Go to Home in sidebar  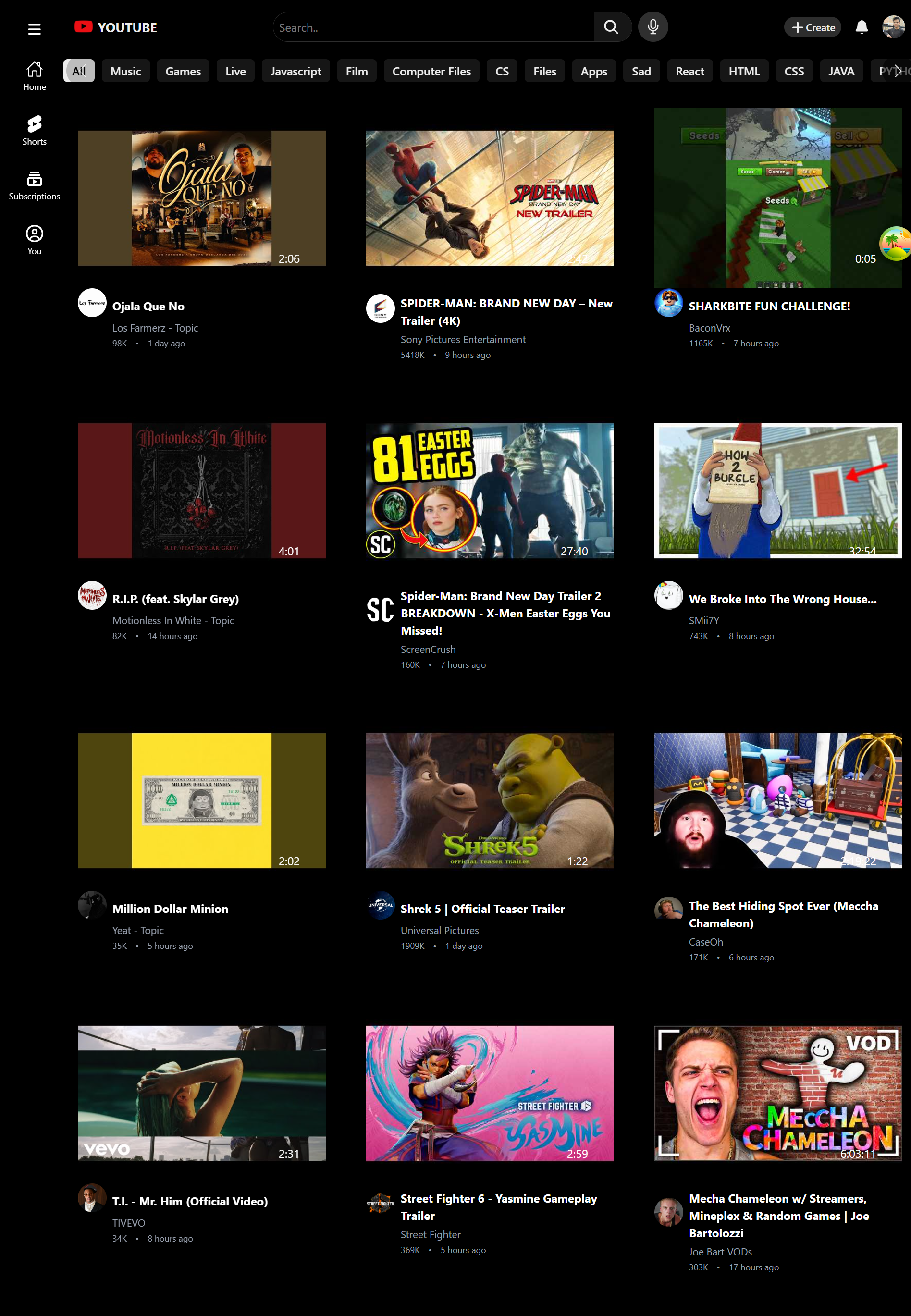pos(34,76)
